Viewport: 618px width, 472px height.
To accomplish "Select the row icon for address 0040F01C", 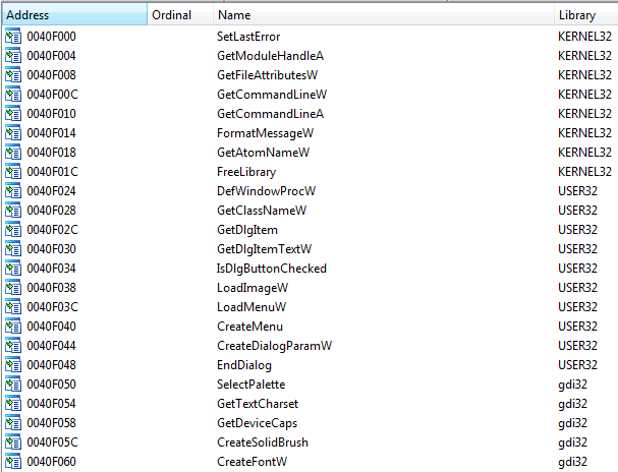I will coord(13,172).
